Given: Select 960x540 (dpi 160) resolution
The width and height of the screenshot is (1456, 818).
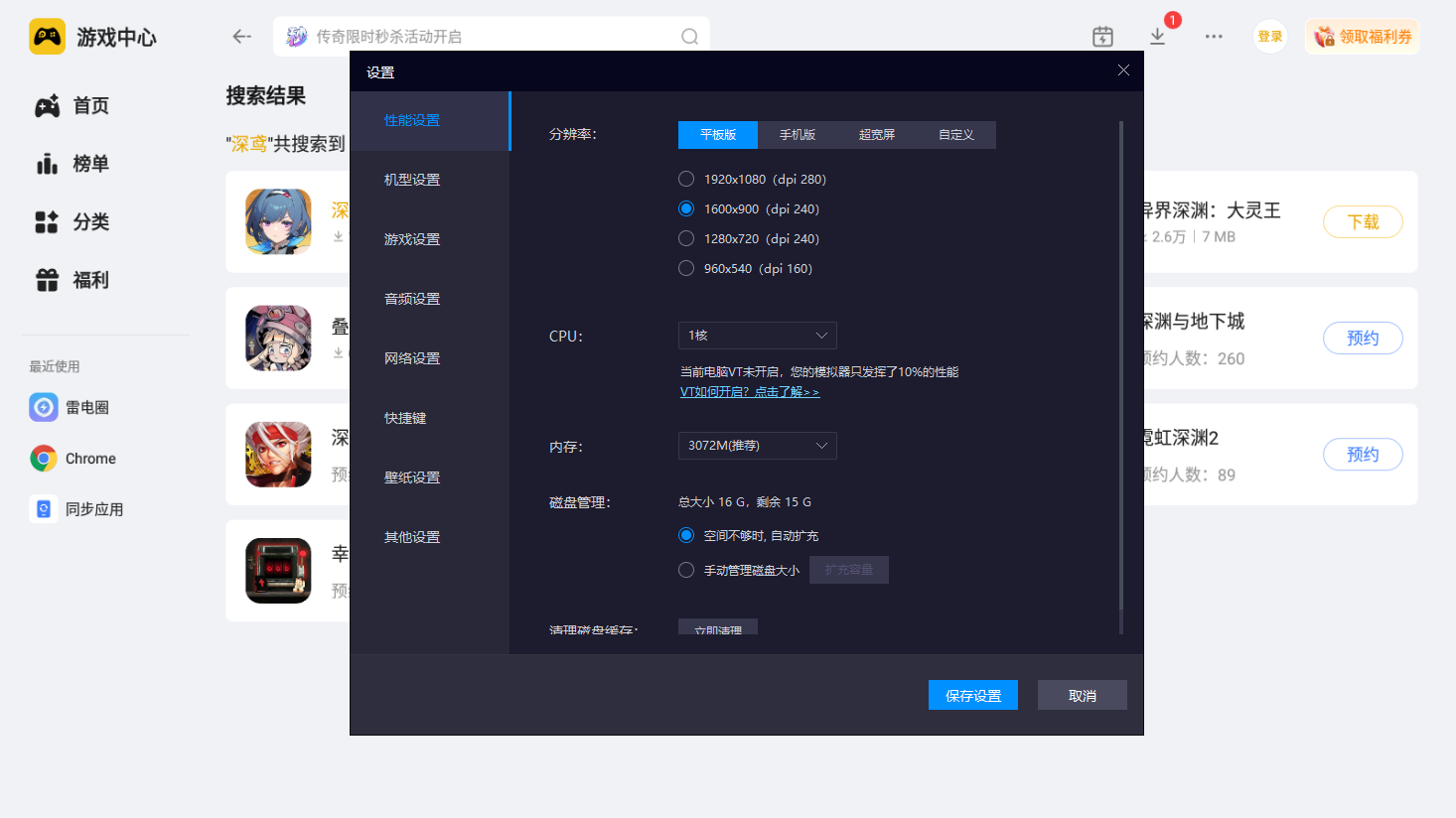Looking at the screenshot, I should pos(686,269).
